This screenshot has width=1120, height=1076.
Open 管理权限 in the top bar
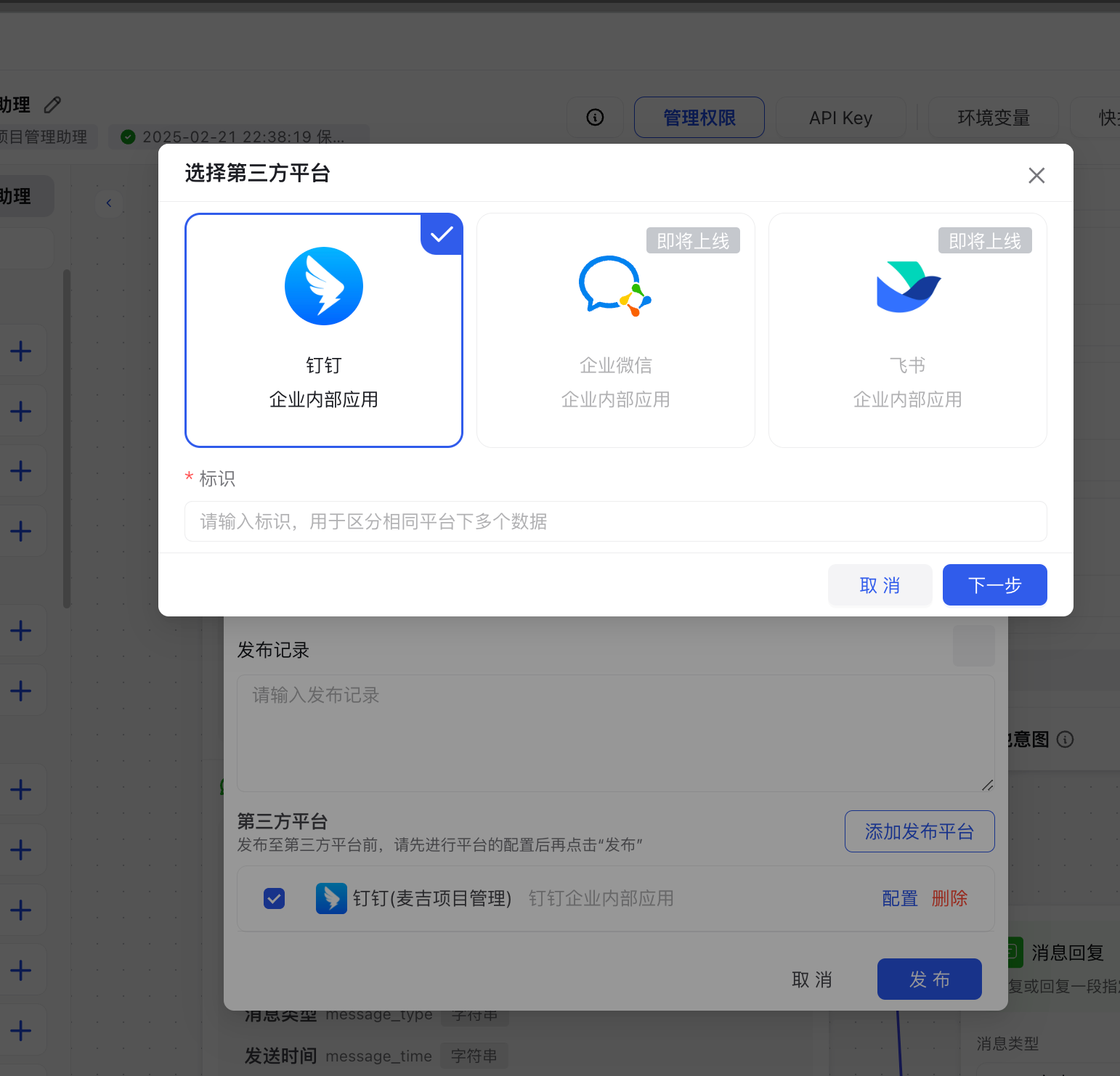pyautogui.click(x=699, y=118)
